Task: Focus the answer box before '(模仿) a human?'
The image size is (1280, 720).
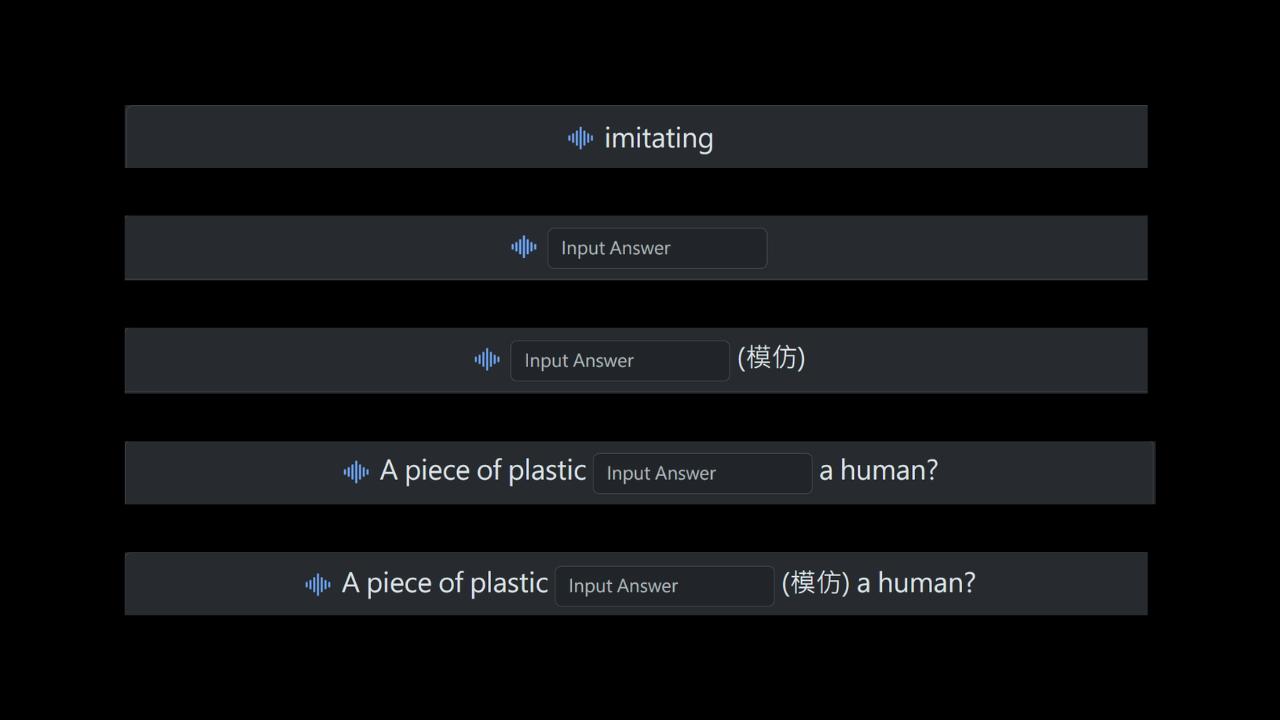Action: click(x=664, y=586)
